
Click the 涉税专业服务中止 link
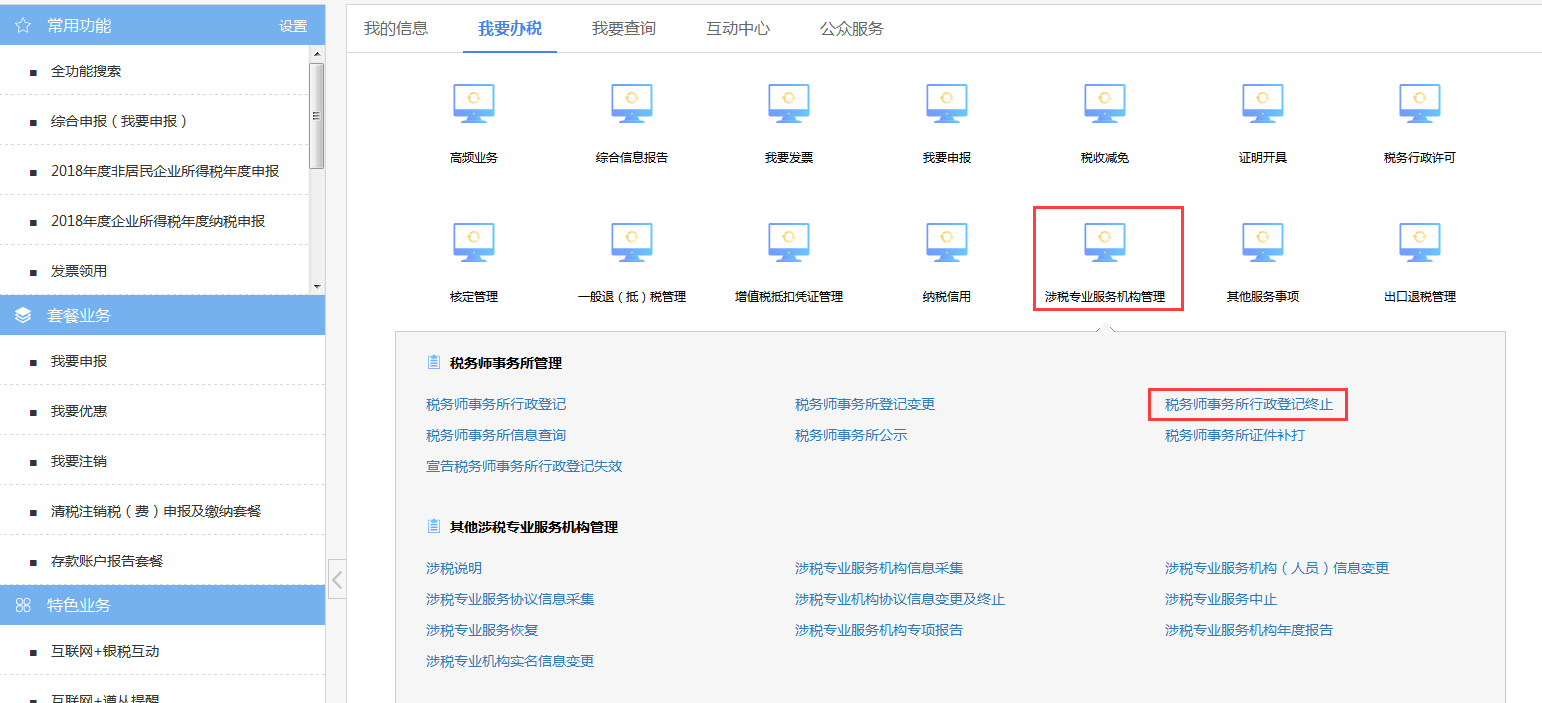(1221, 600)
